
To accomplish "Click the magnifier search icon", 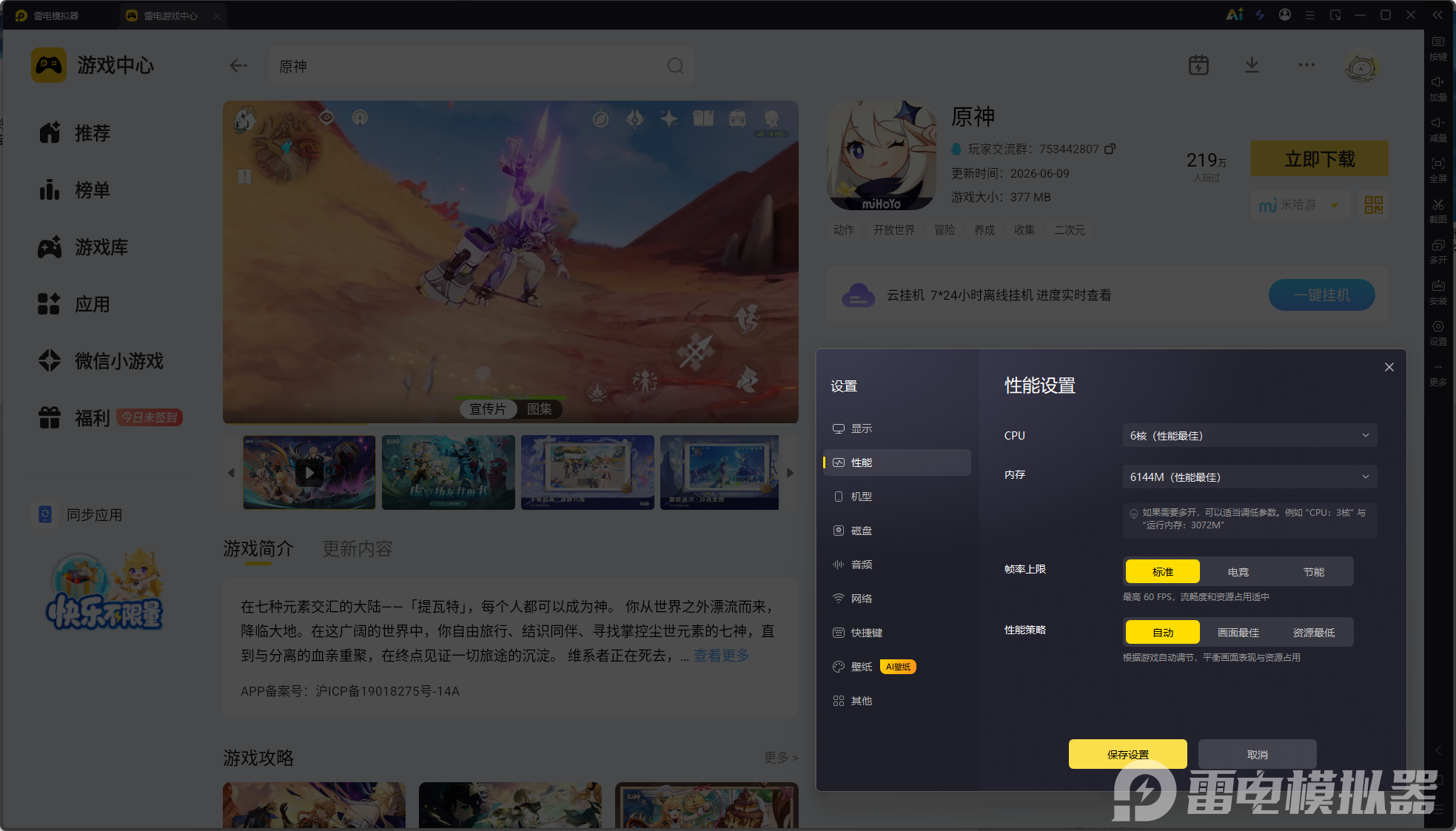I will [675, 66].
